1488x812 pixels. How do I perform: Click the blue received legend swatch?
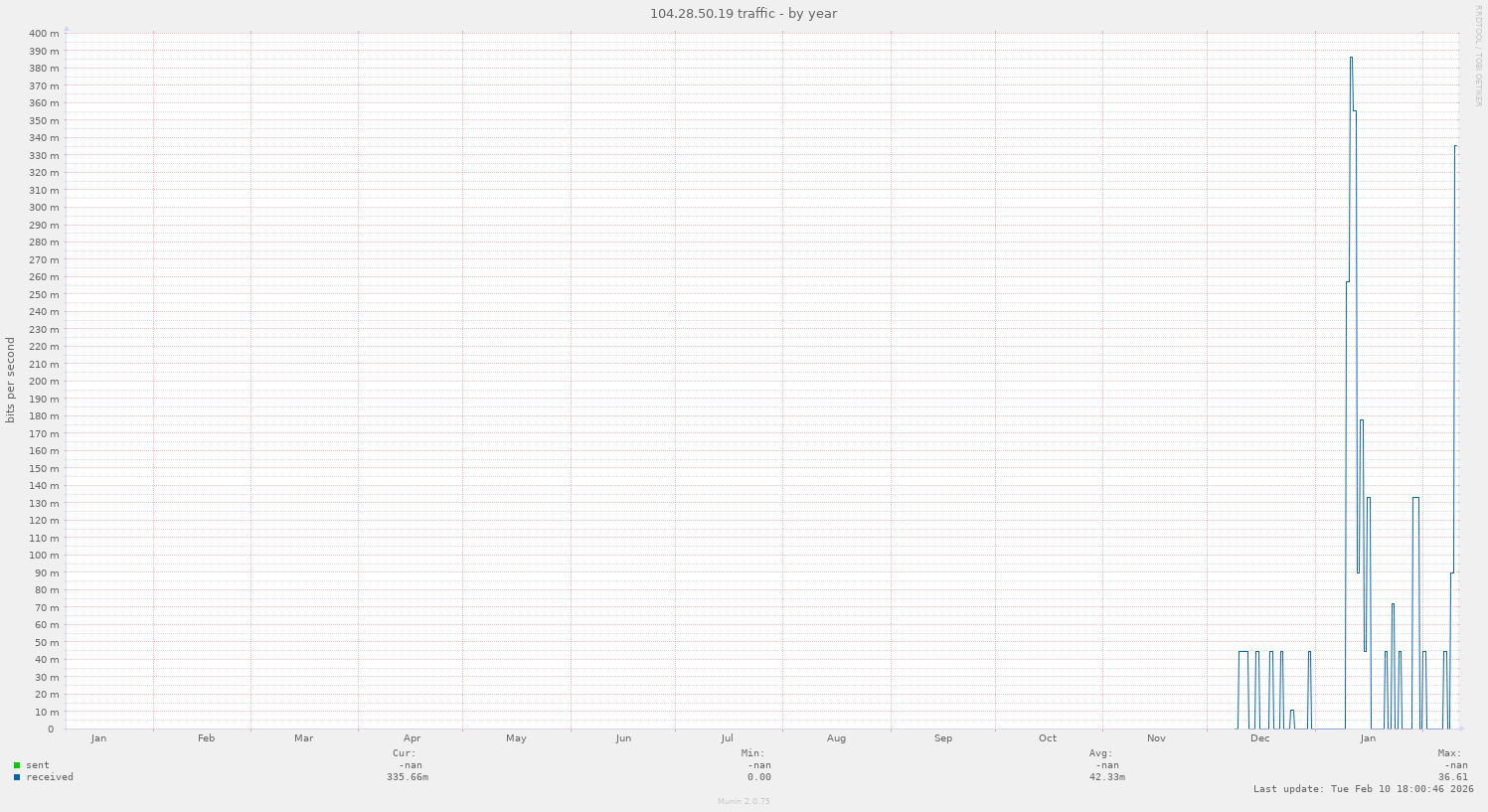click(x=17, y=777)
